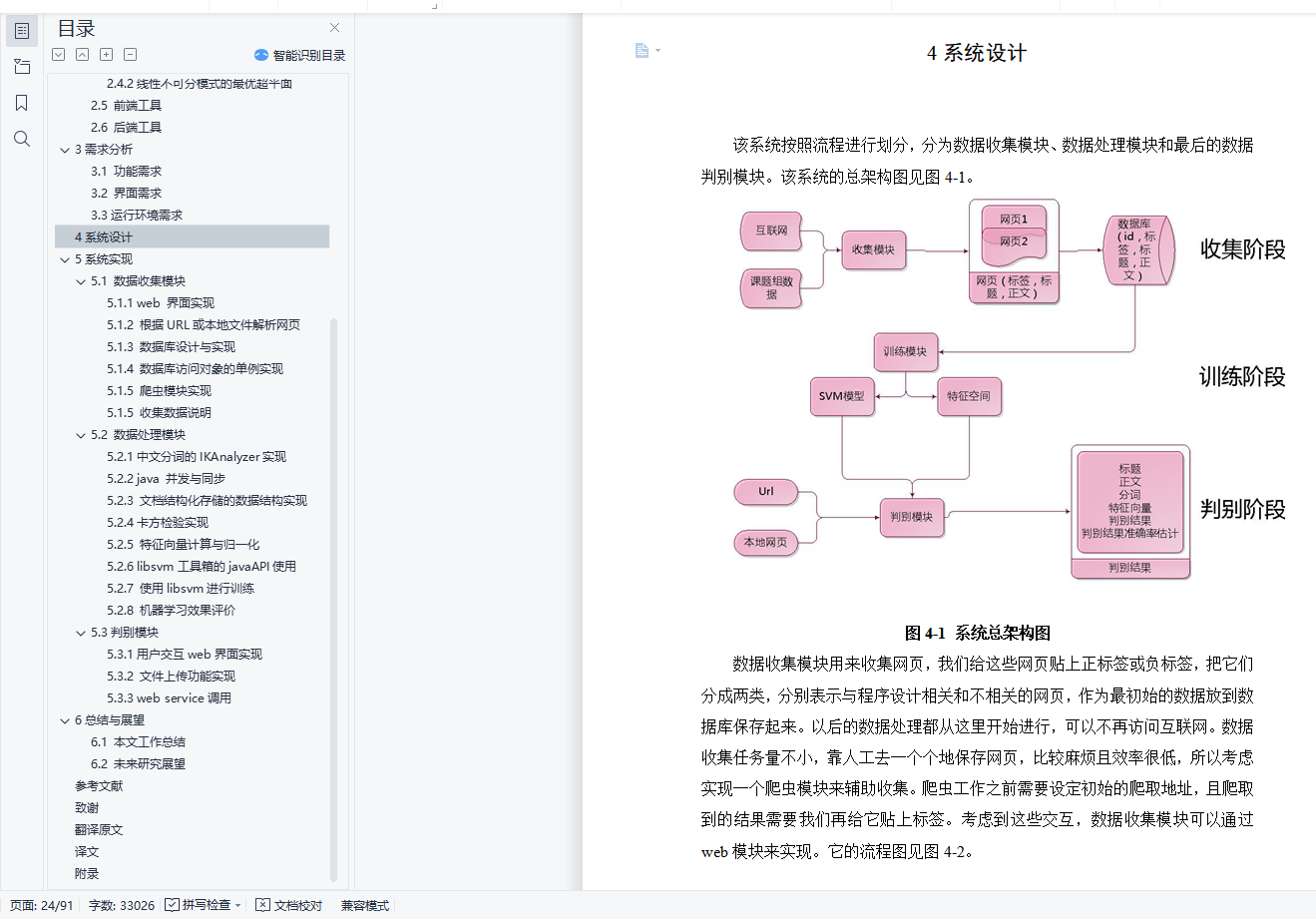
Task: Go to 5.3.1 用户交互 web 界面实现
Action: (185, 655)
